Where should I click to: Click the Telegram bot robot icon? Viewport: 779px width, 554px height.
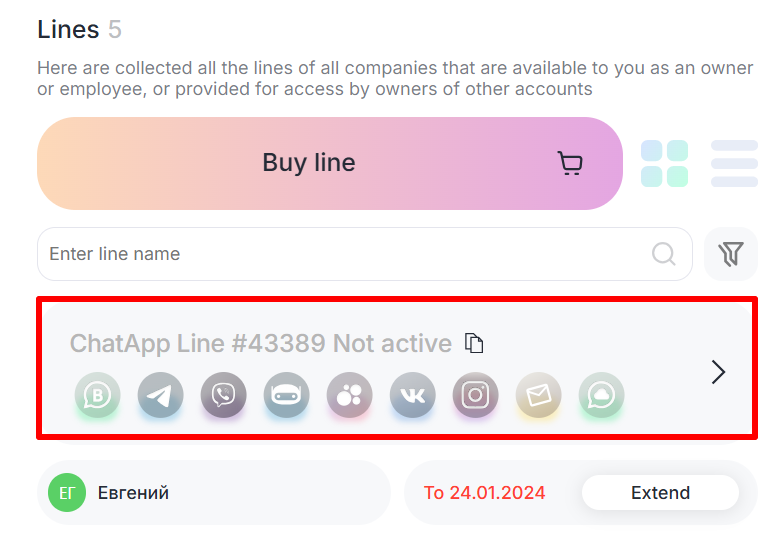tap(287, 395)
